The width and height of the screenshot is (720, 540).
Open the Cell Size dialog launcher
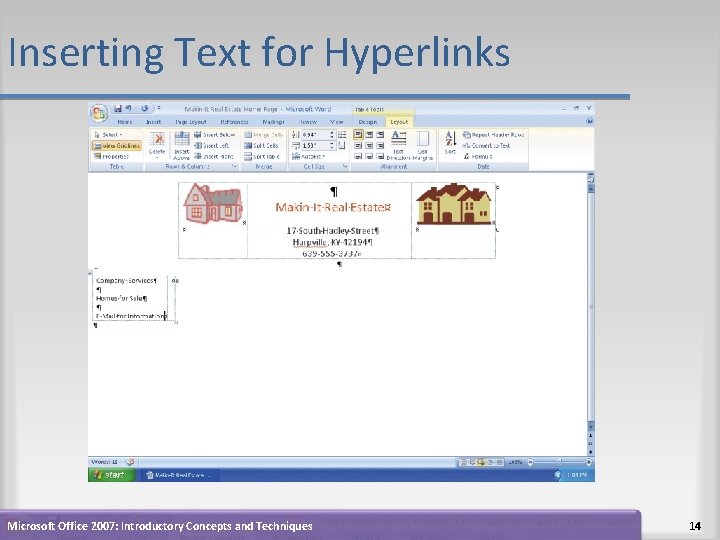345,167
